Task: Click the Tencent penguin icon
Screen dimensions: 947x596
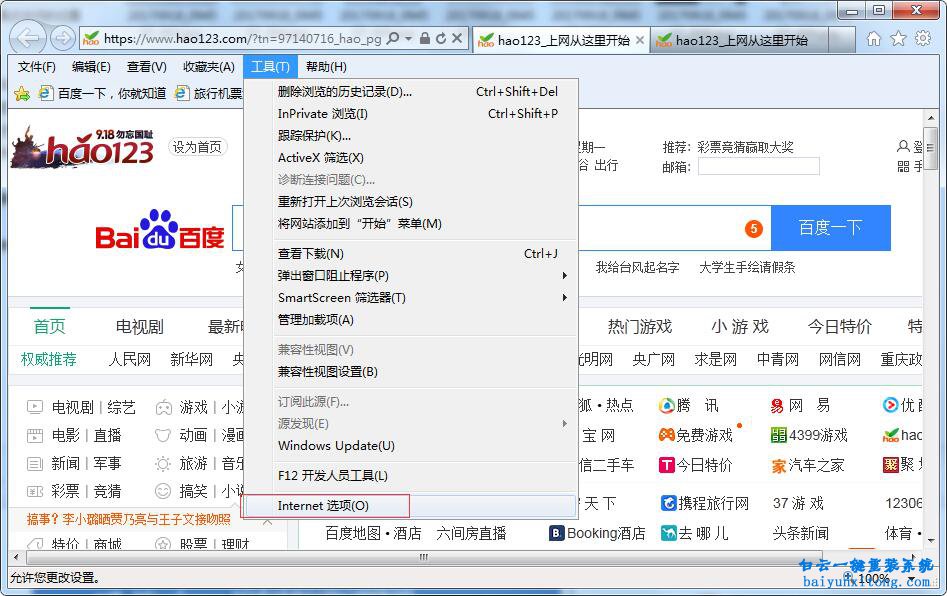Action: click(667, 406)
